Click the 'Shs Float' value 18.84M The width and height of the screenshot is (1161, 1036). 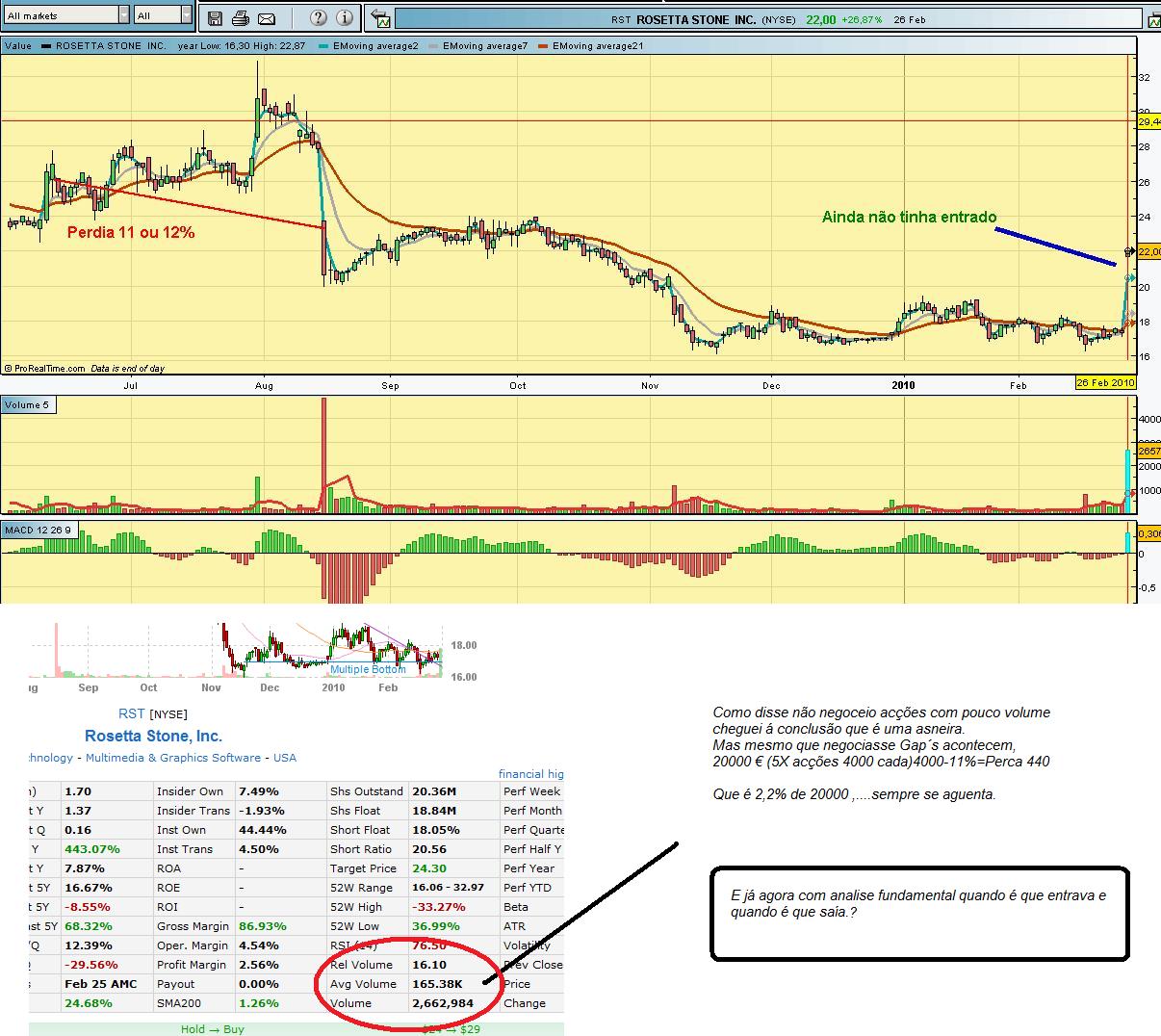[x=434, y=811]
